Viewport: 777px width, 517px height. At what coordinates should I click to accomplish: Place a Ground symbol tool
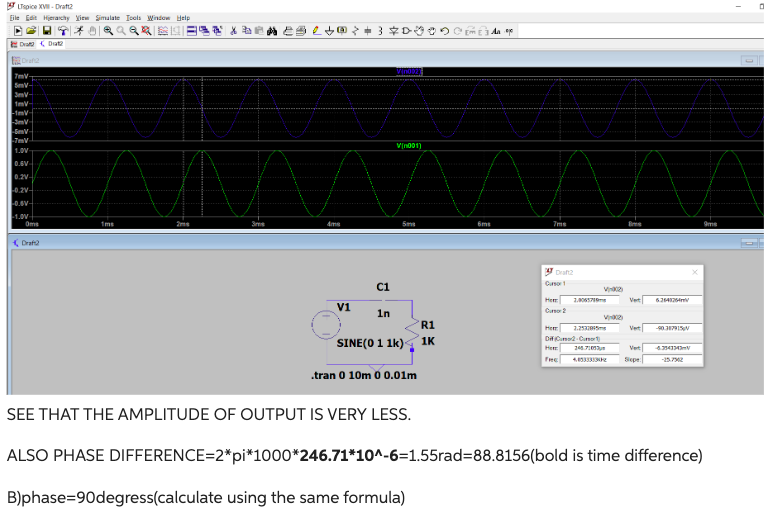[x=330, y=31]
